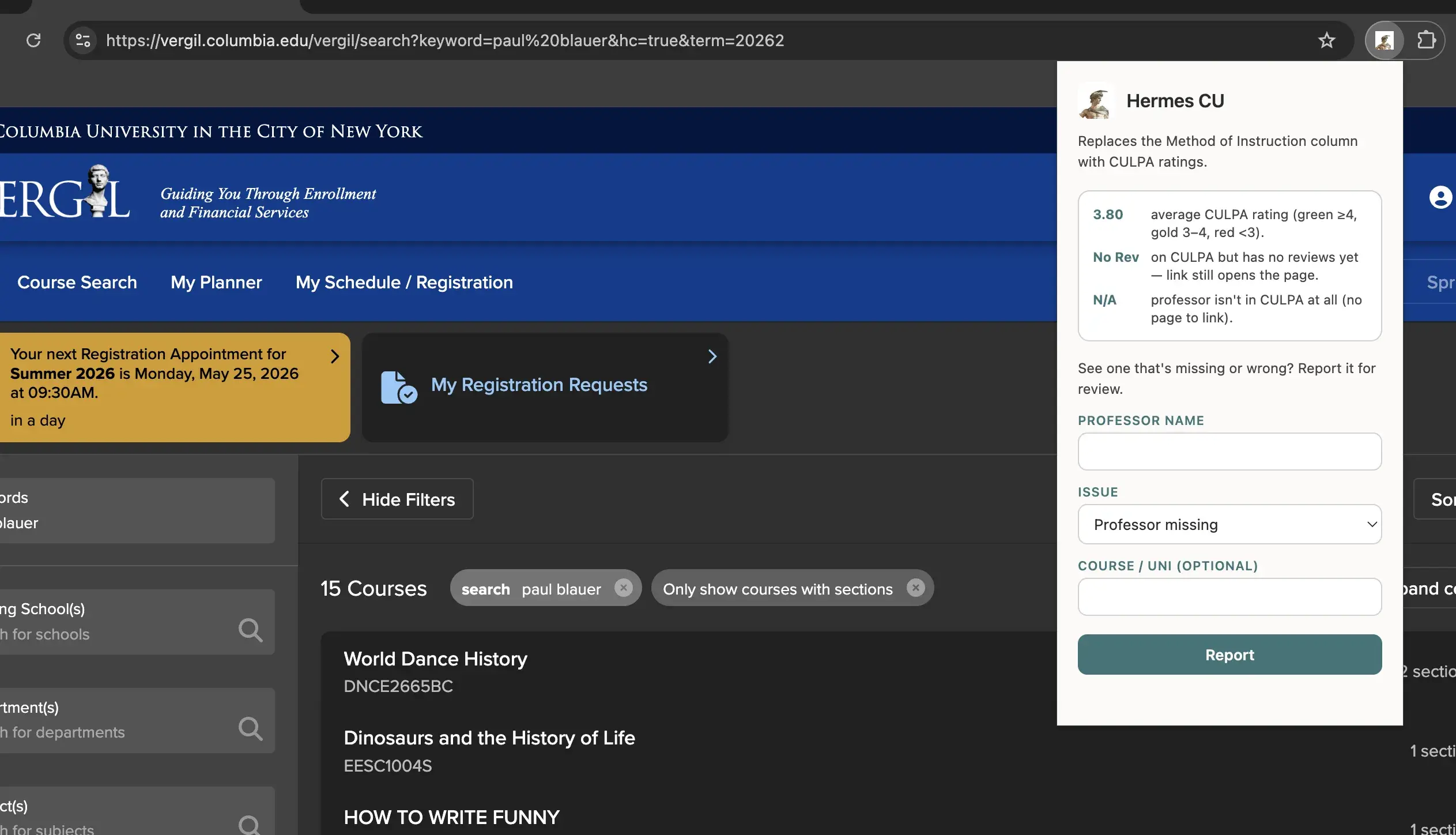The height and width of the screenshot is (835, 1456).
Task: Click the 'DNCE2665BC' course code
Action: click(398, 686)
